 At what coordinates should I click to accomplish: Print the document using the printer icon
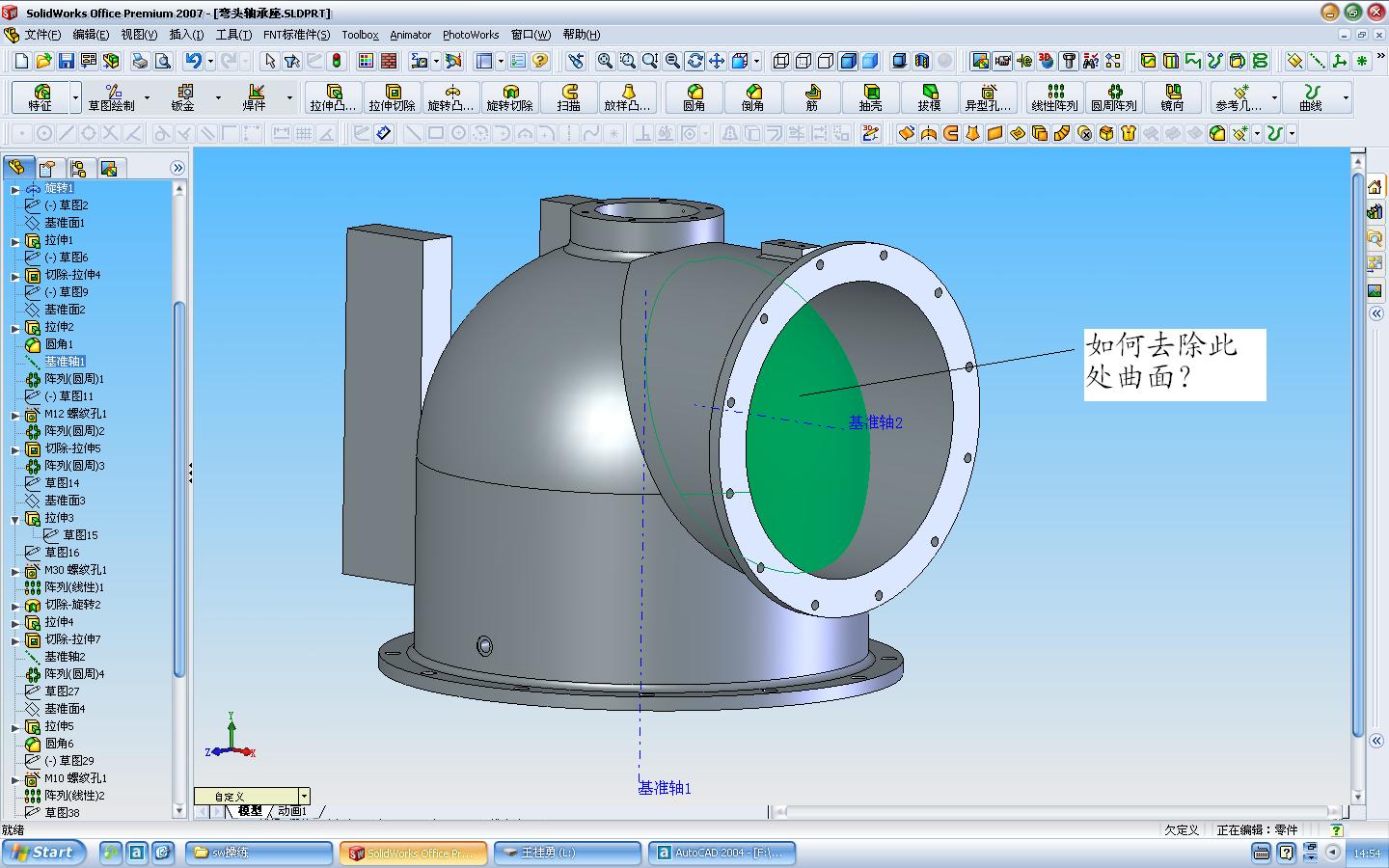140,61
